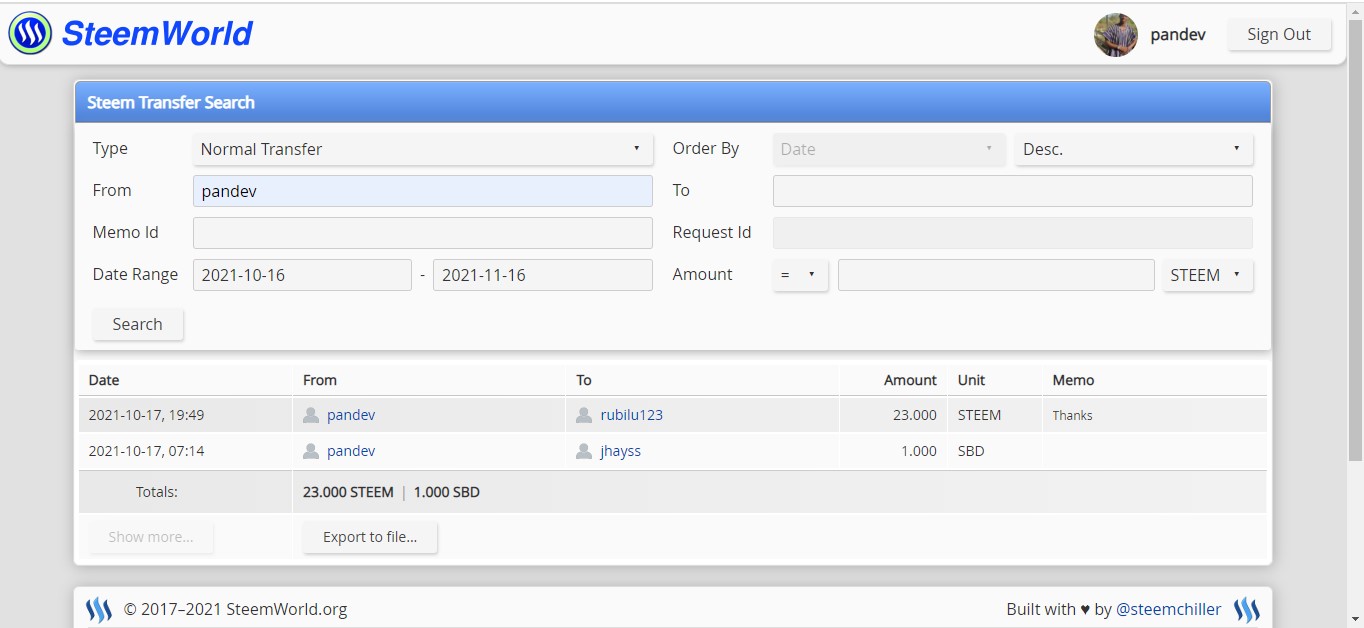Screen dimensions: 1364x628
Task: Click the Unit column header
Action: (x=971, y=380)
